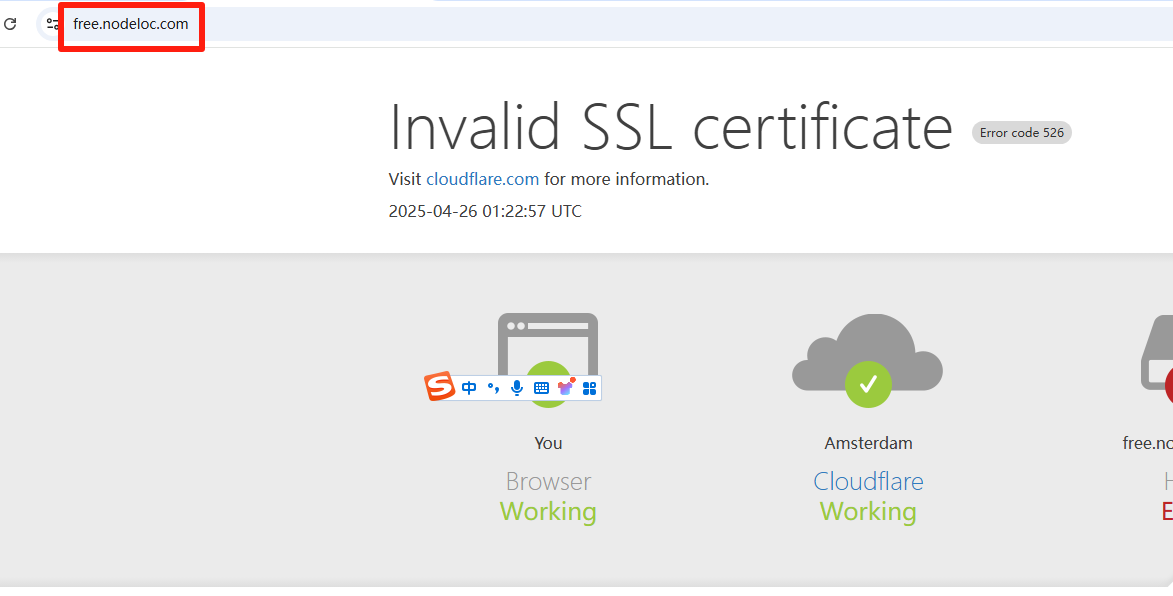Screen dimensions: 1173x596
Task: Click the Sogou S logo in the IME toolbar
Action: coord(440,387)
